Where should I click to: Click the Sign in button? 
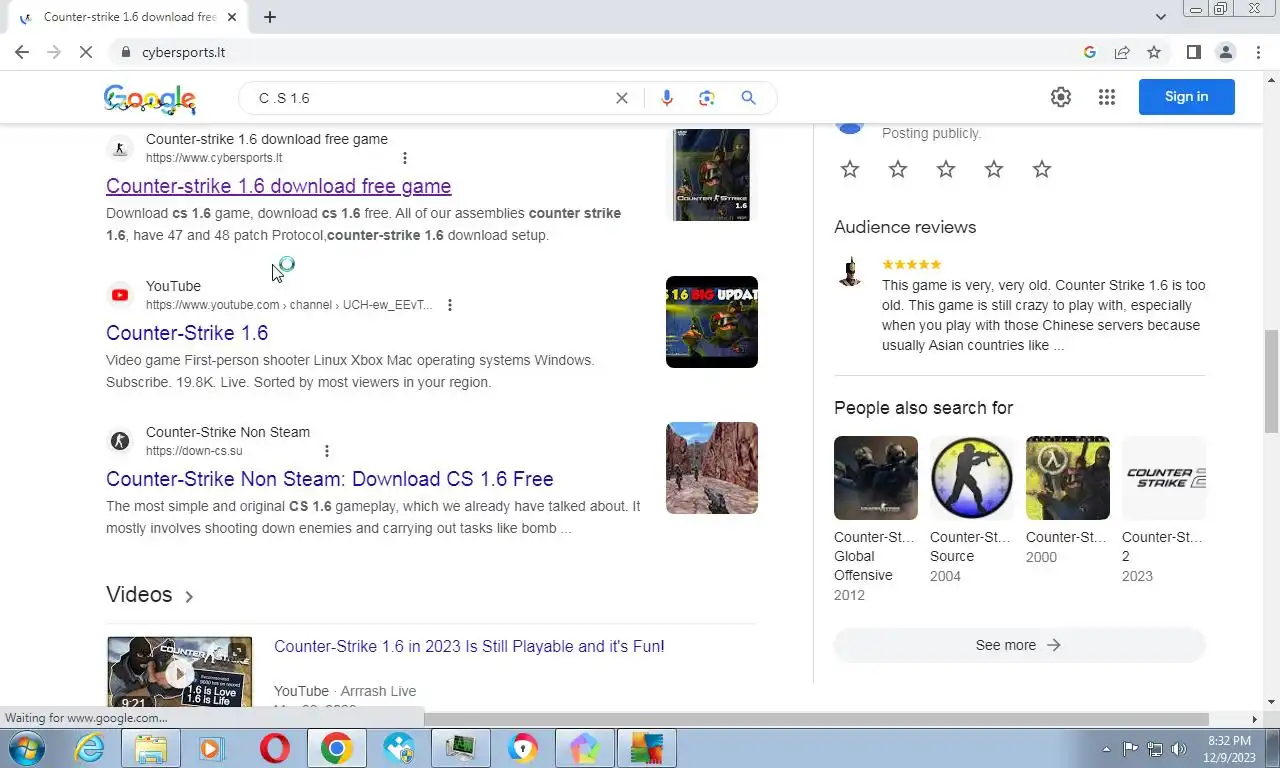coord(1187,97)
